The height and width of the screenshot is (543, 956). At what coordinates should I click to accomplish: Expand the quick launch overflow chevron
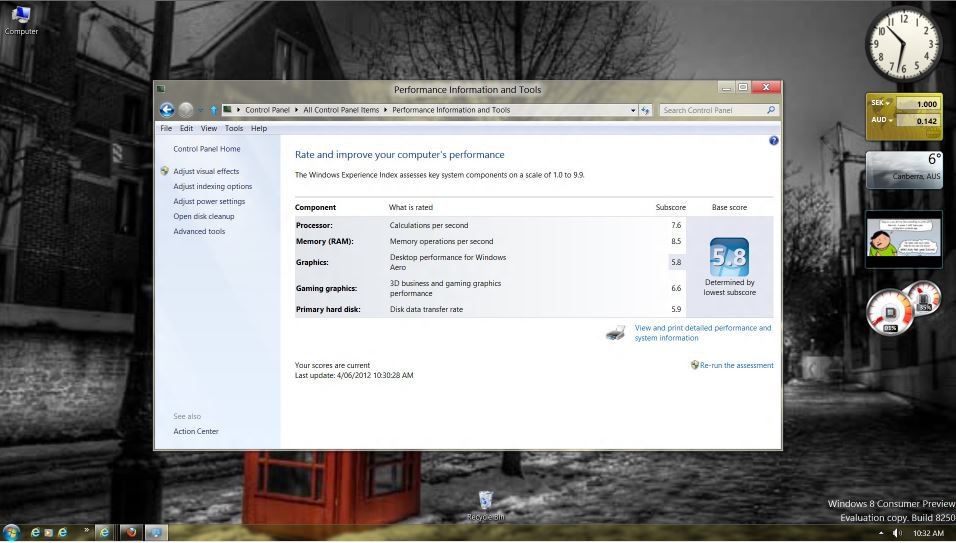pyautogui.click(x=86, y=530)
